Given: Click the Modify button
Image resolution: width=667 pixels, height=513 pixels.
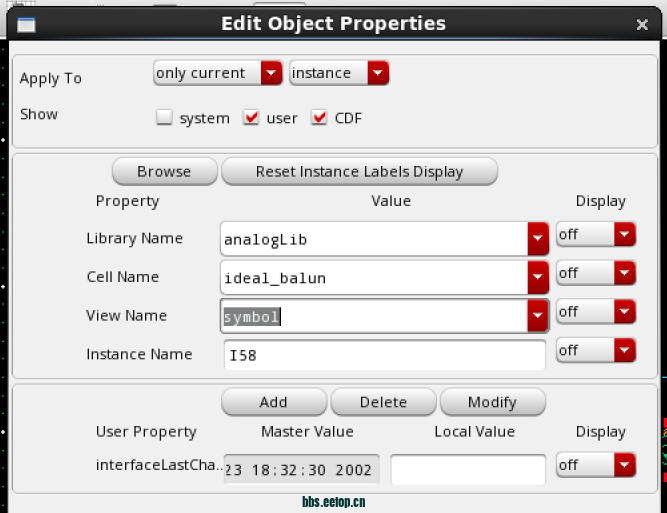Looking at the screenshot, I should (x=493, y=402).
